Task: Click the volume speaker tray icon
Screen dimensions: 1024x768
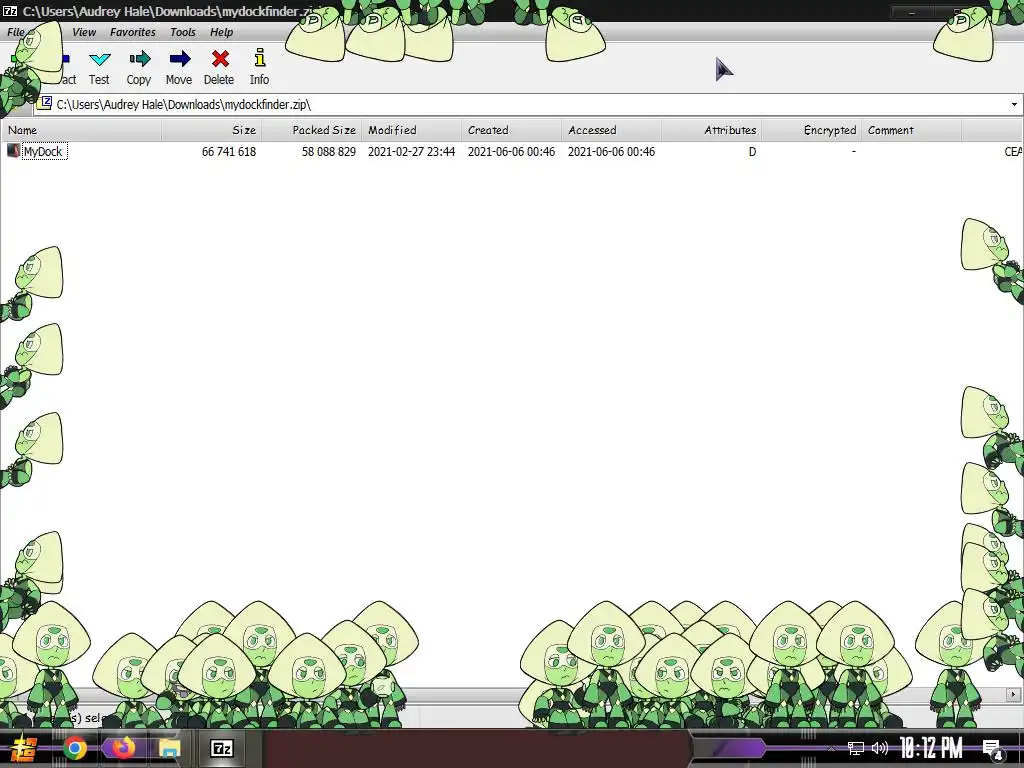Action: (880, 748)
